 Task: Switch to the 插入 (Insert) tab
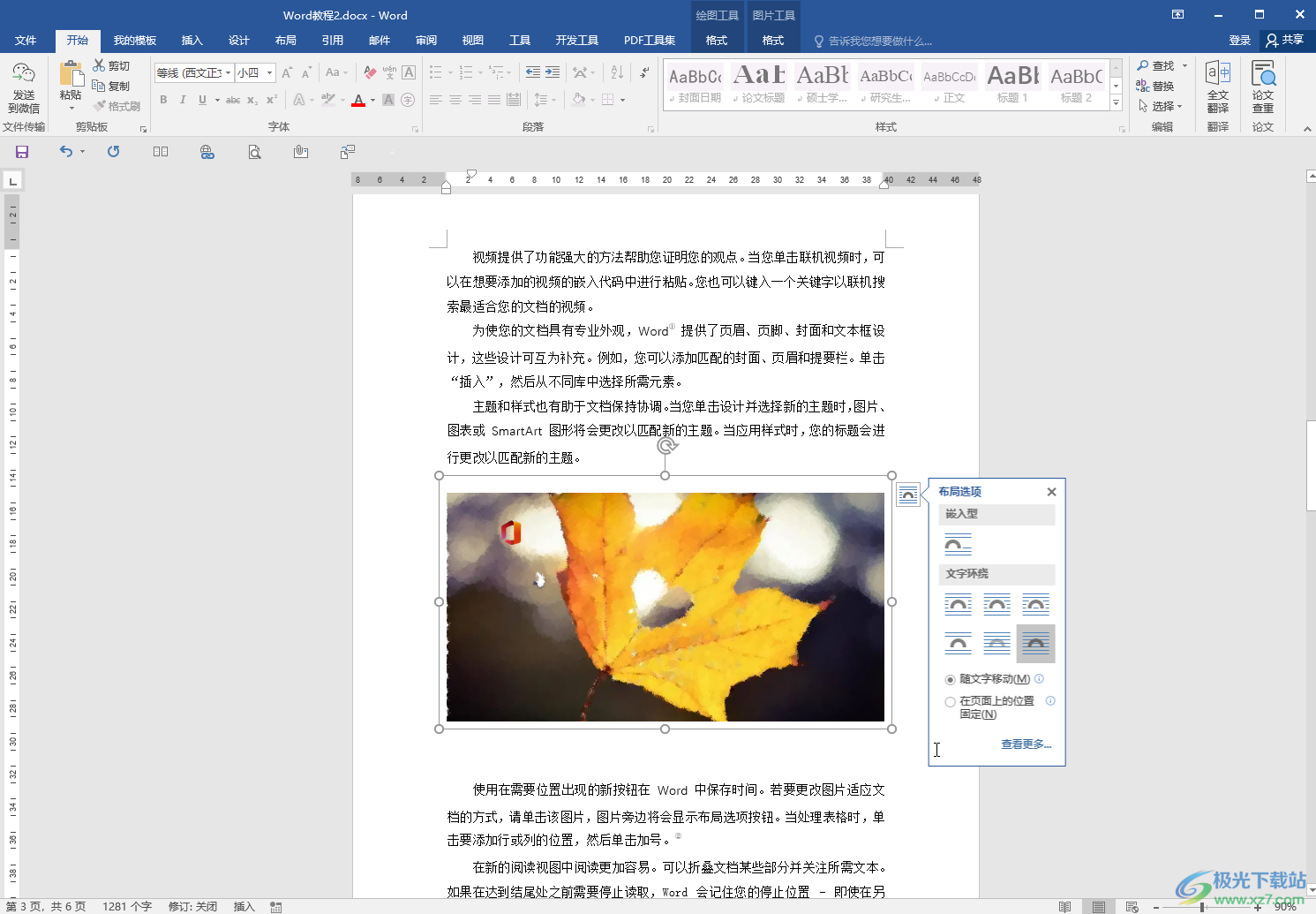click(x=192, y=41)
